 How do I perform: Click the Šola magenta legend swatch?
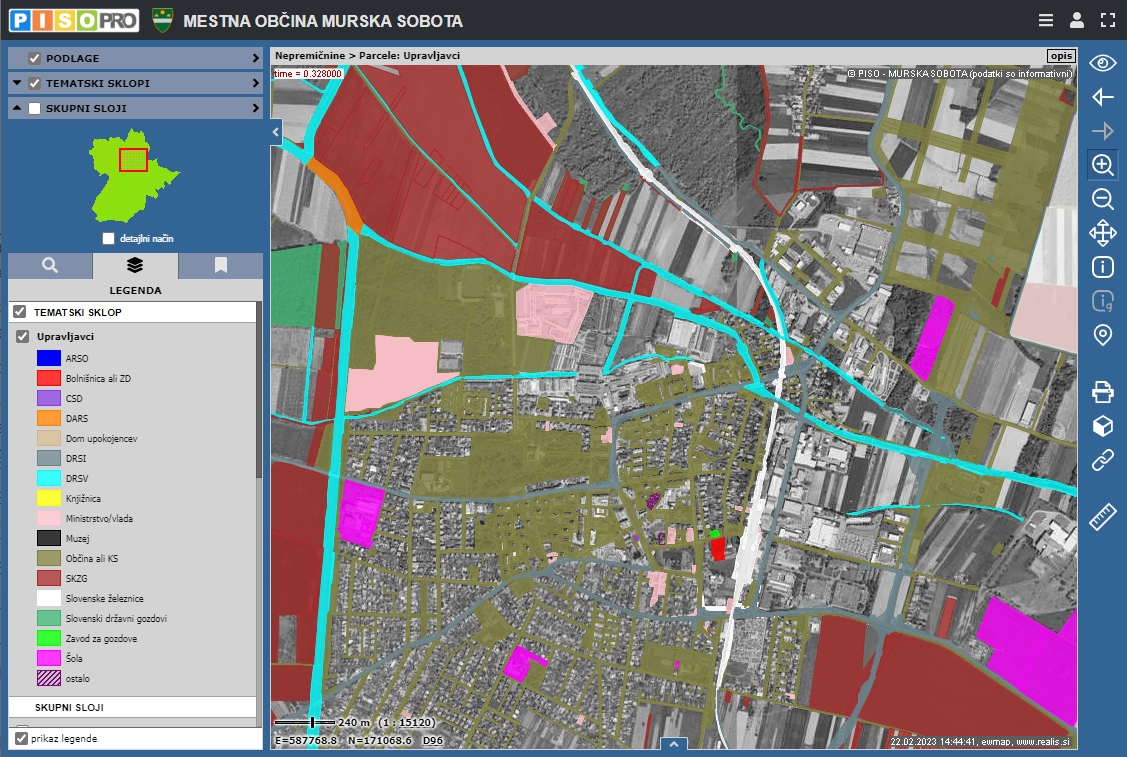(49, 658)
